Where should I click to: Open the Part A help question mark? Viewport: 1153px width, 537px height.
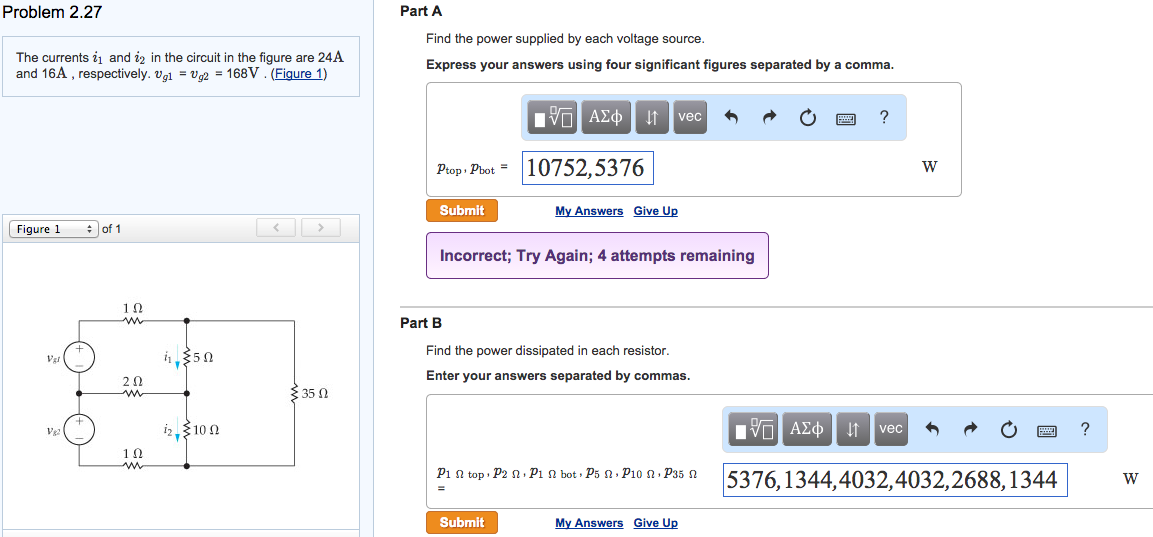[x=883, y=117]
